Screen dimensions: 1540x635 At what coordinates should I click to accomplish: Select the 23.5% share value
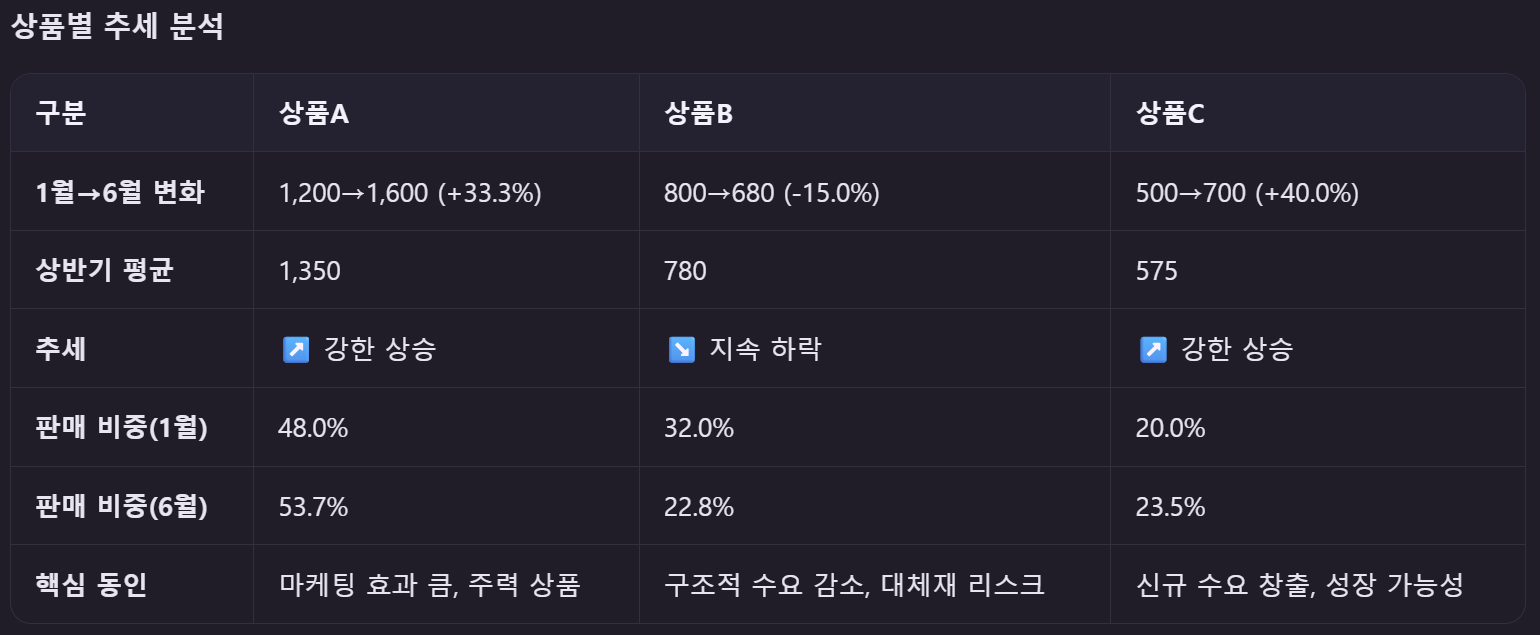1170,508
